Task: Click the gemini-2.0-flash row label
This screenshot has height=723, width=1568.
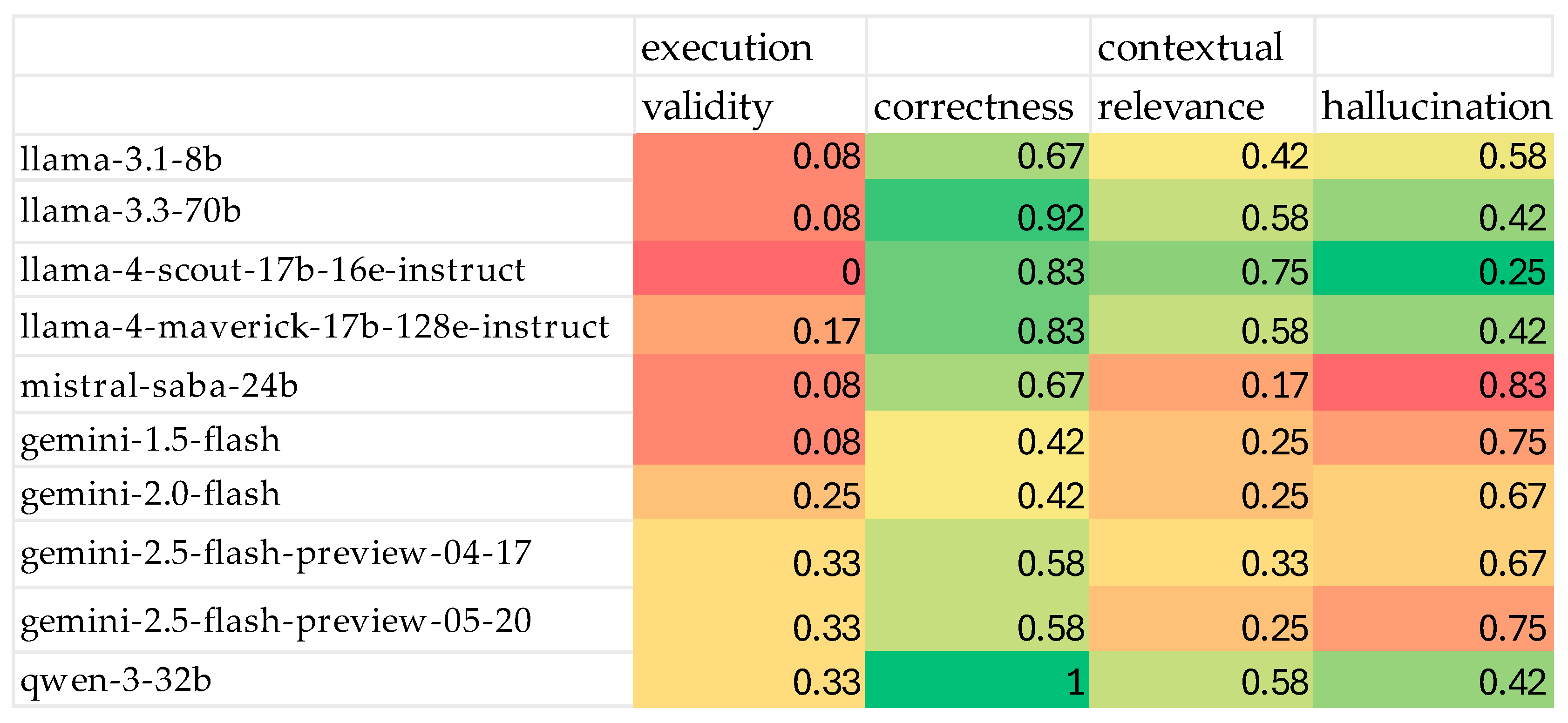Action: click(x=150, y=493)
